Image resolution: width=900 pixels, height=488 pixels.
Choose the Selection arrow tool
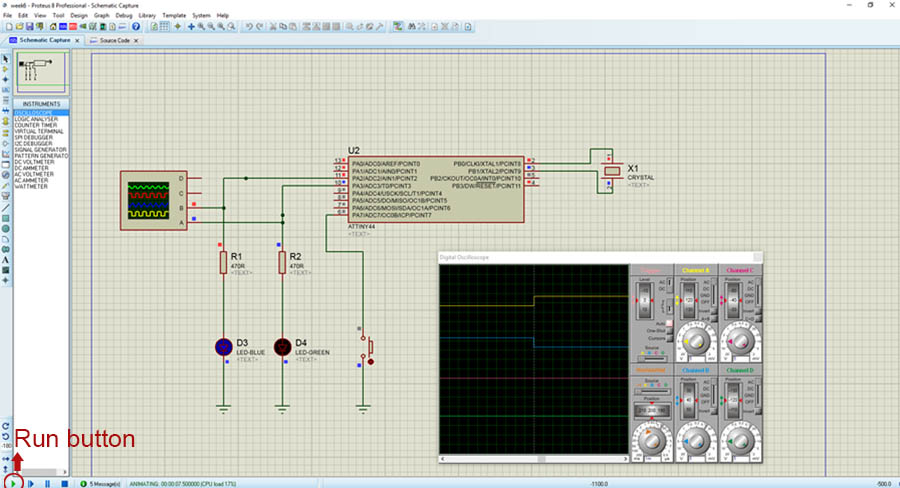tap(6, 57)
